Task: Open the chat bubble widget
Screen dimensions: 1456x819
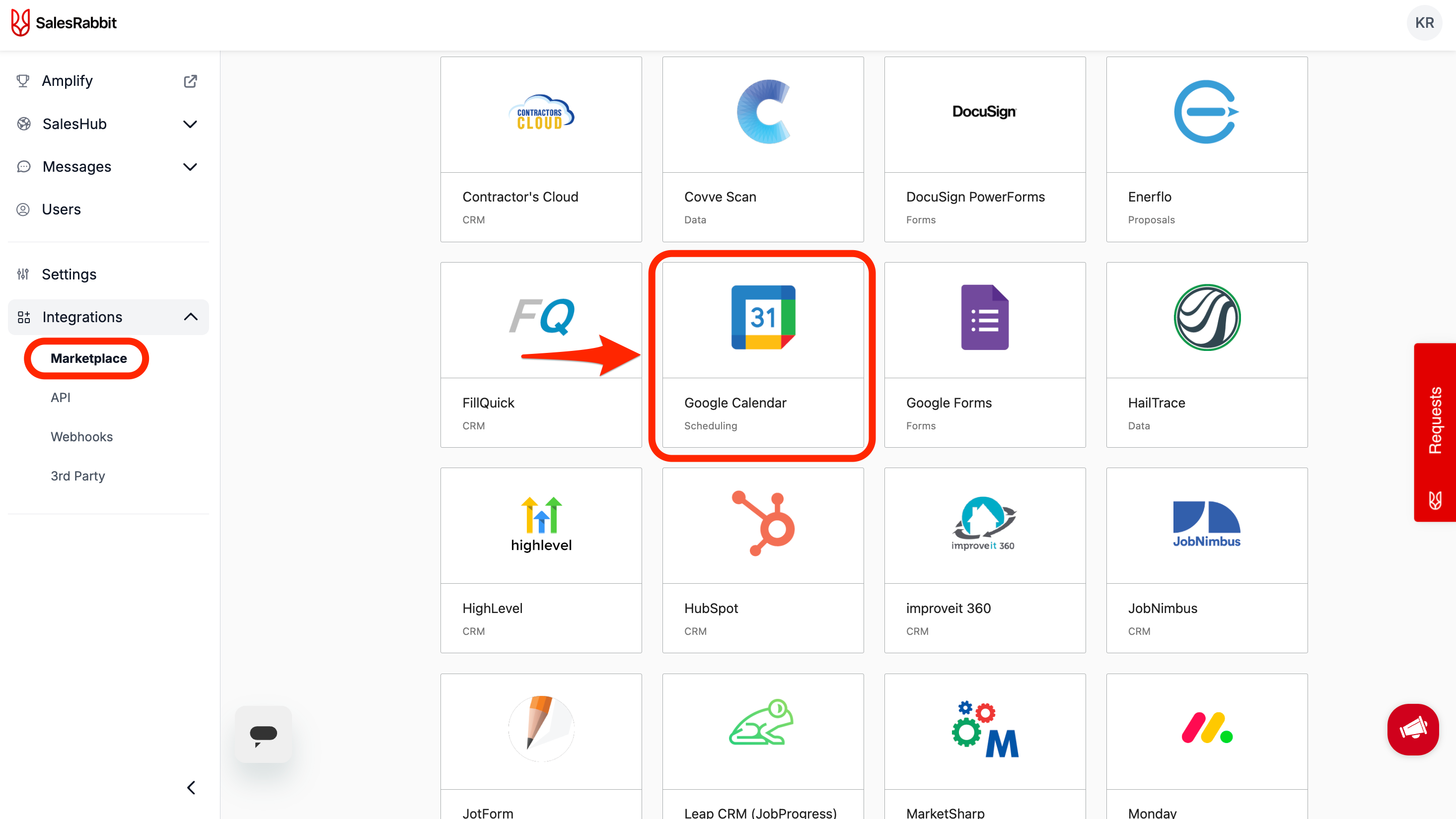Action: pos(263,734)
